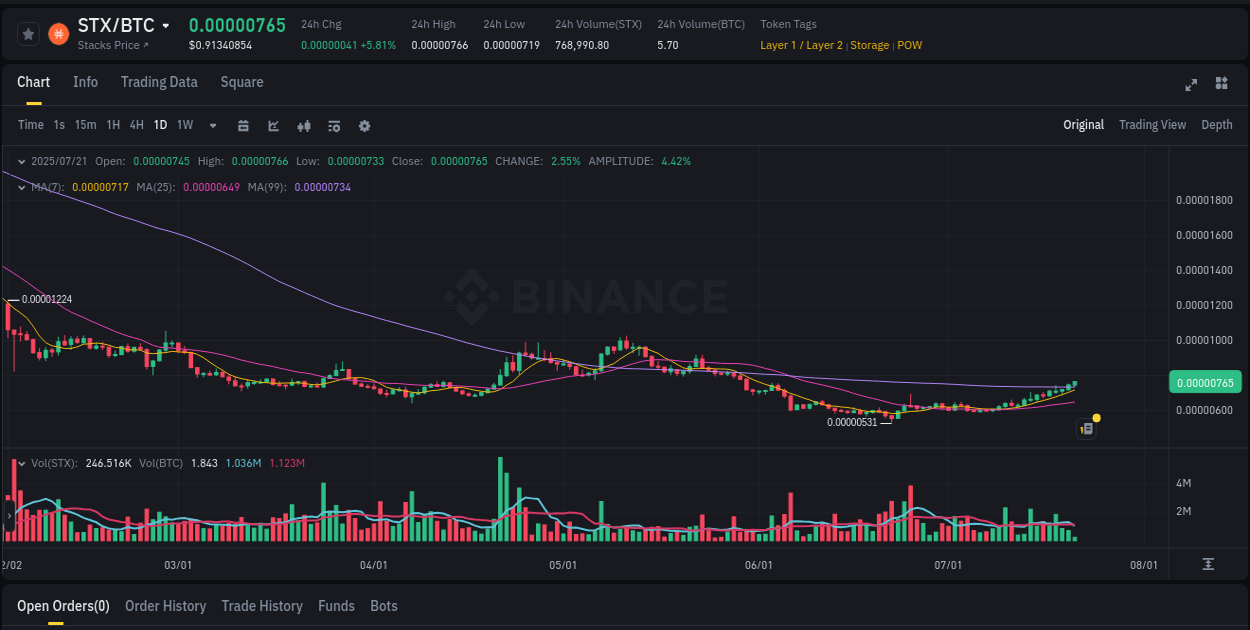Click the STX token logo icon
The height and width of the screenshot is (630, 1250).
pyautogui.click(x=58, y=33)
